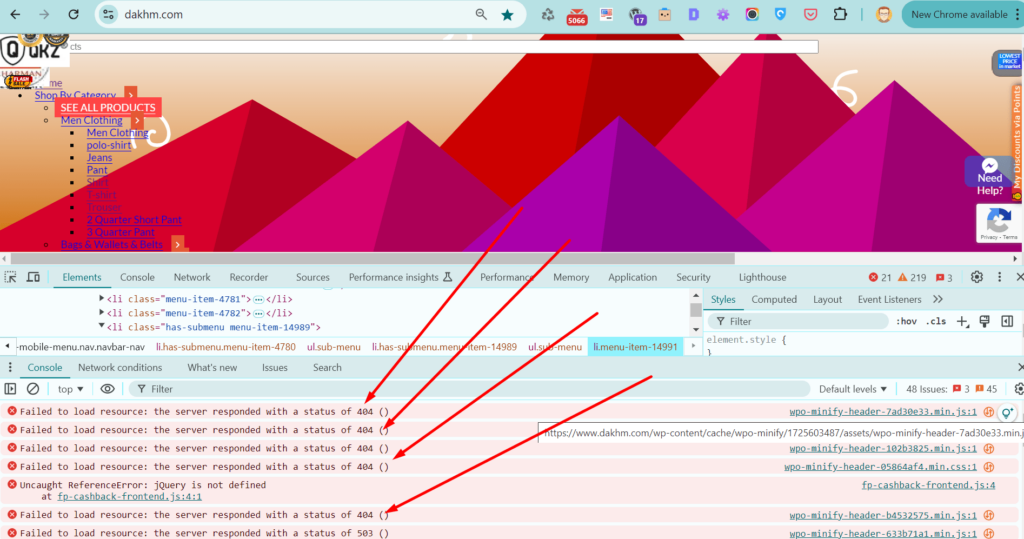The height and width of the screenshot is (539, 1024).
Task: Open the Event Listeners tab
Action: pos(889,299)
